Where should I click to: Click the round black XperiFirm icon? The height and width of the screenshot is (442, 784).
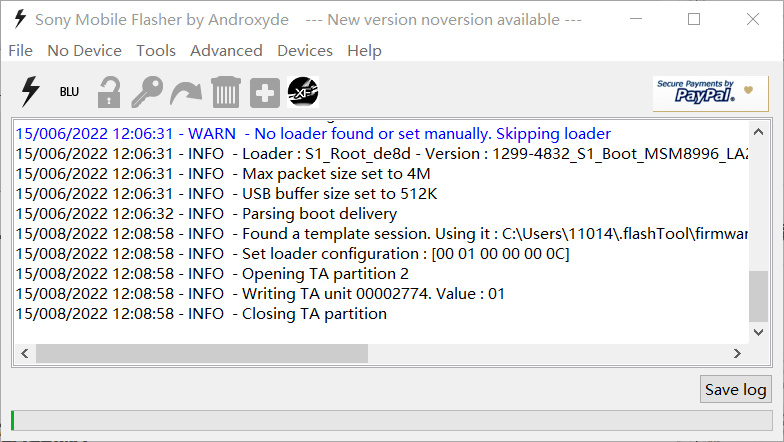[303, 92]
